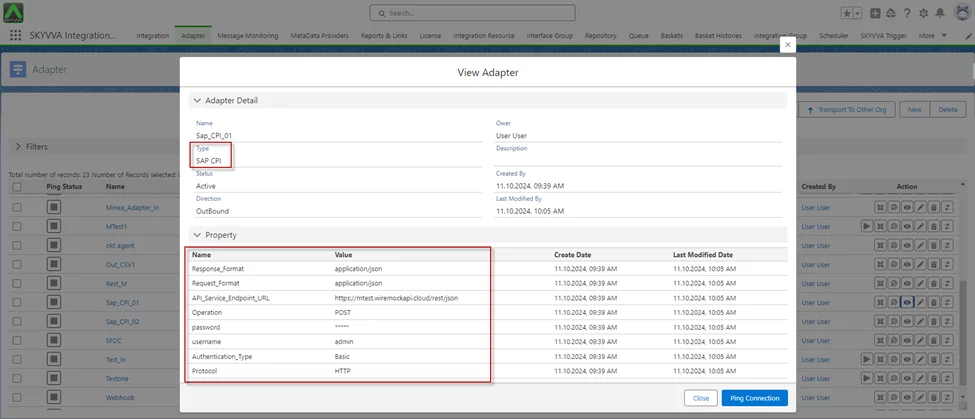Tick the select-all checkbox in header

pos(16,187)
